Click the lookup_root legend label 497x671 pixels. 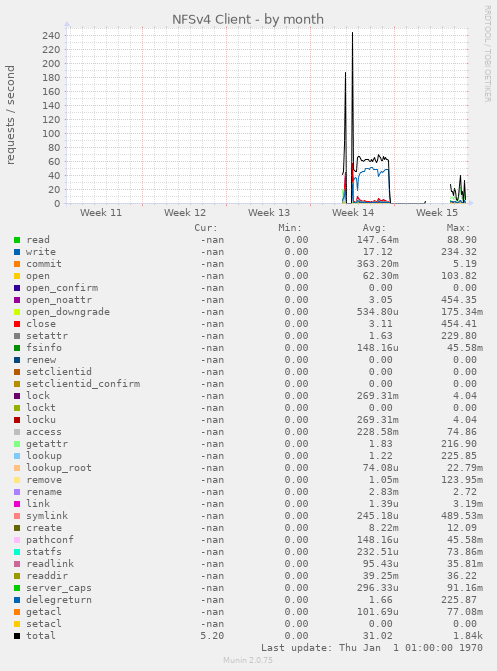pyautogui.click(x=59, y=468)
